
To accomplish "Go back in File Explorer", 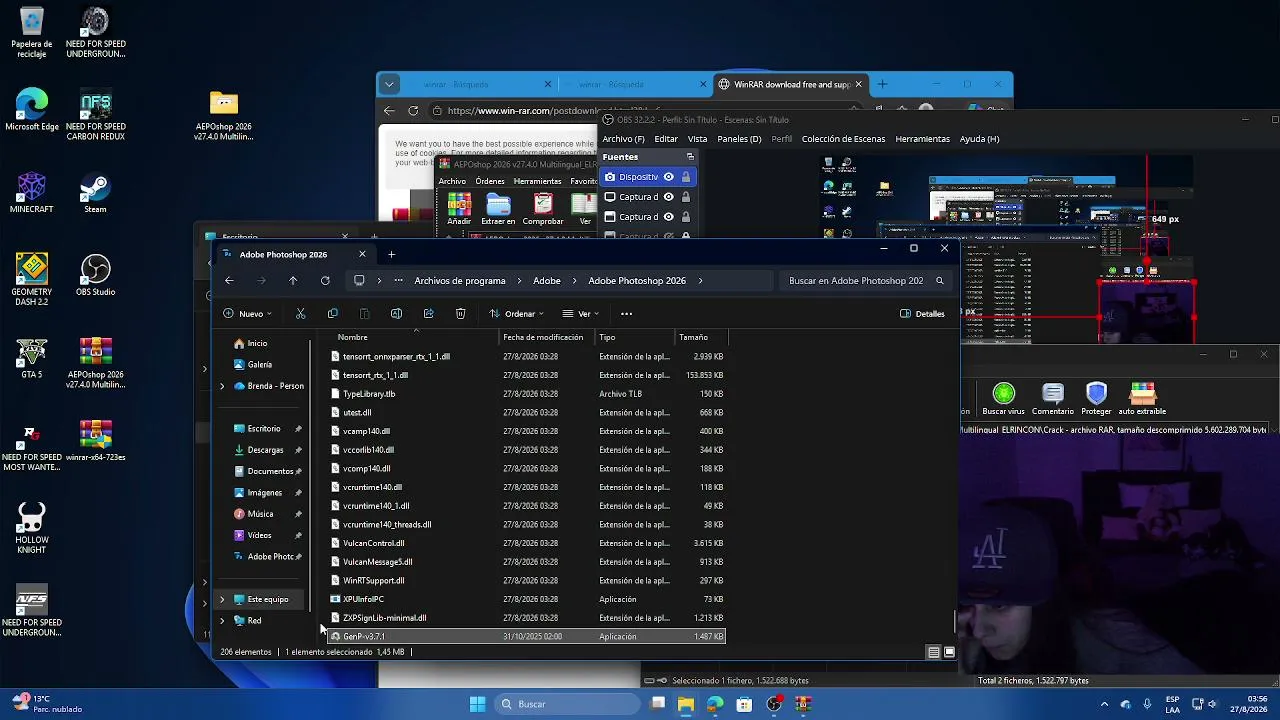I will pos(229,281).
